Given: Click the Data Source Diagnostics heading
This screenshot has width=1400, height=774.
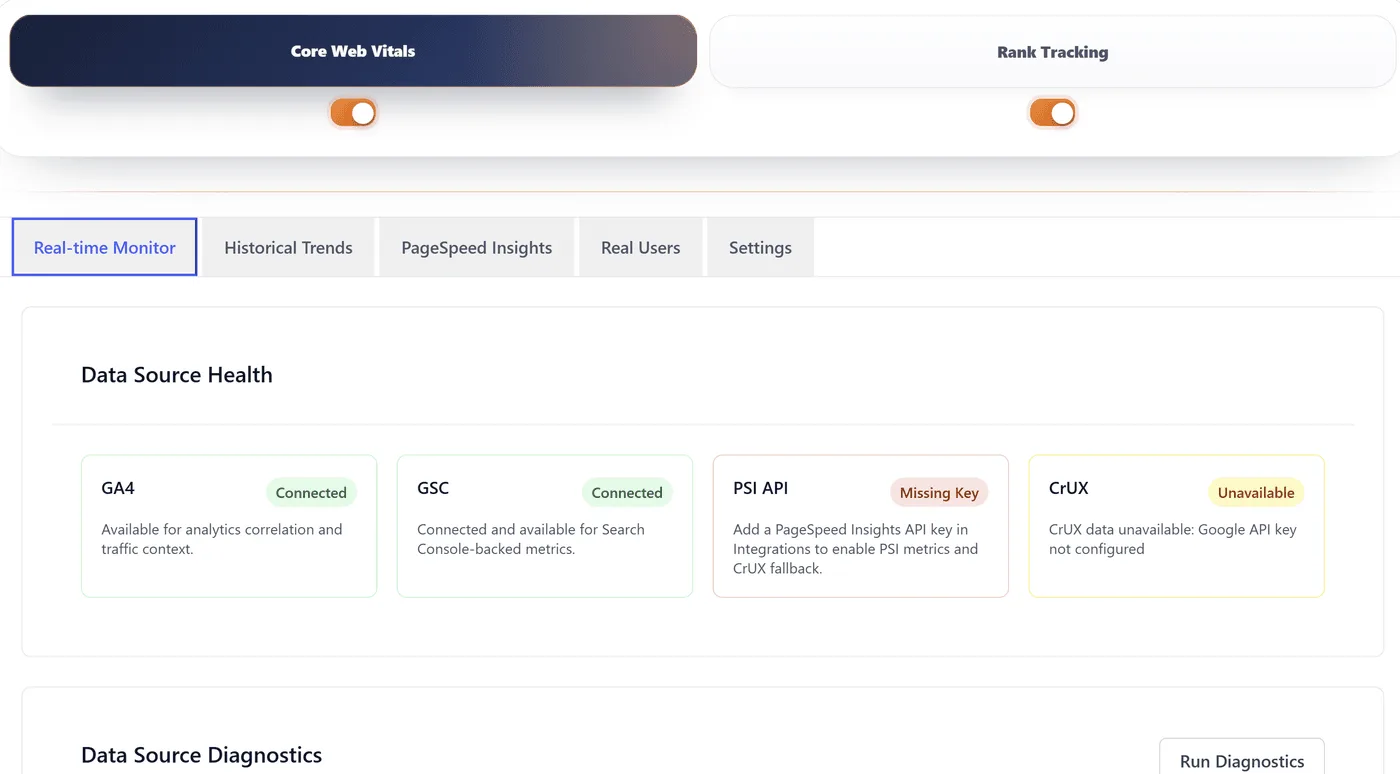Looking at the screenshot, I should 201,755.
